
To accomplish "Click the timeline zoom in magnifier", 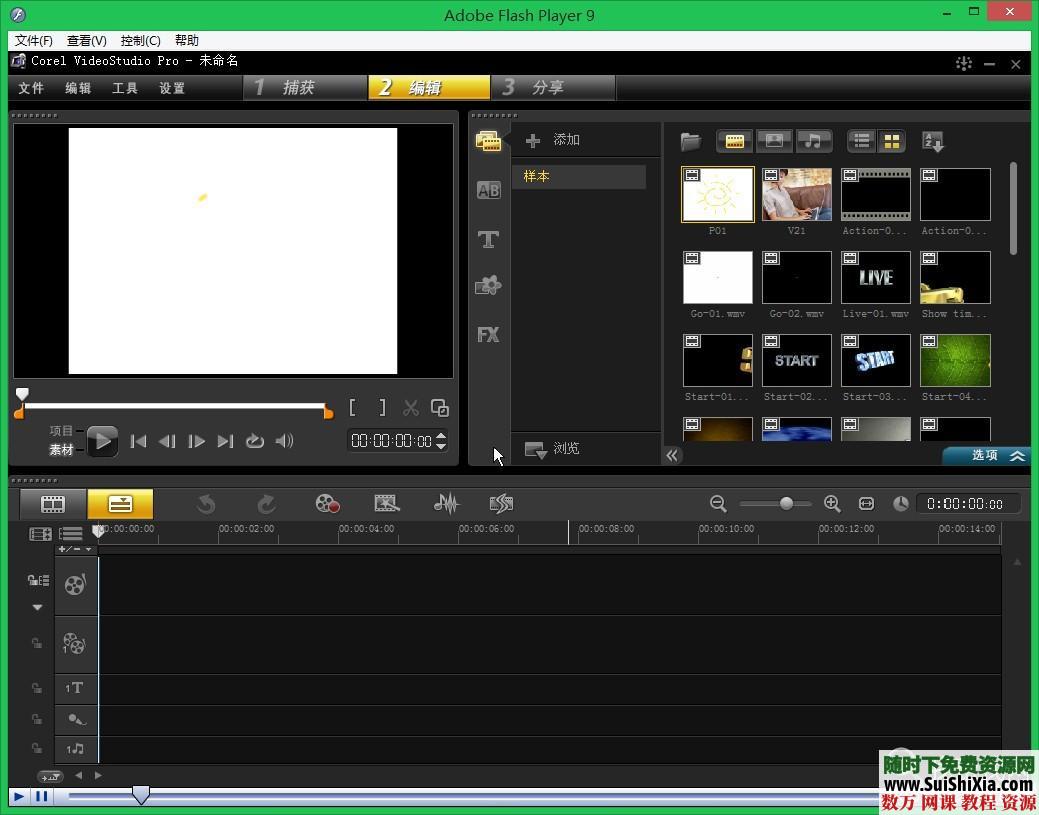I will point(832,504).
